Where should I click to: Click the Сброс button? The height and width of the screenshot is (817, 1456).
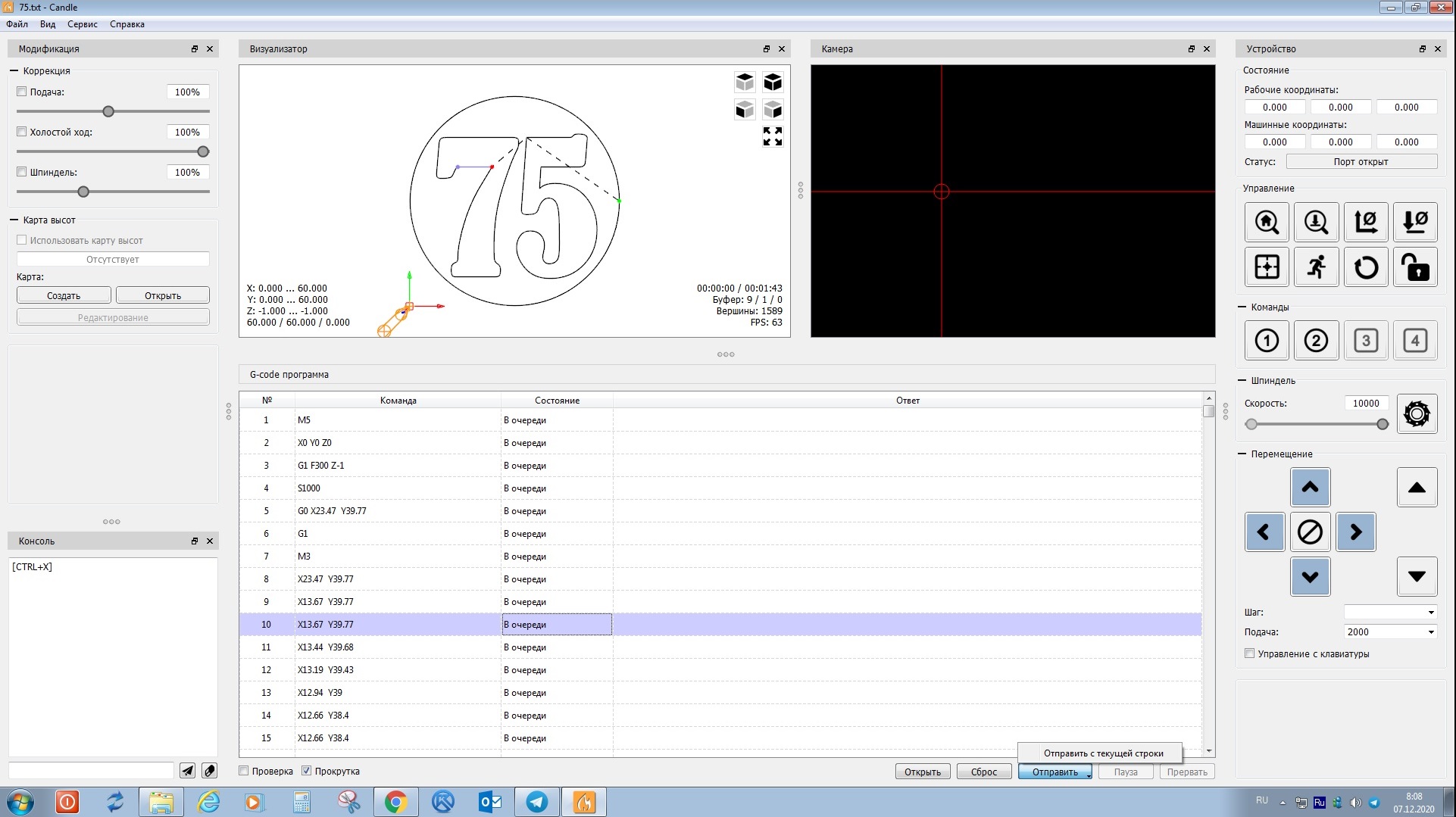[x=983, y=772]
